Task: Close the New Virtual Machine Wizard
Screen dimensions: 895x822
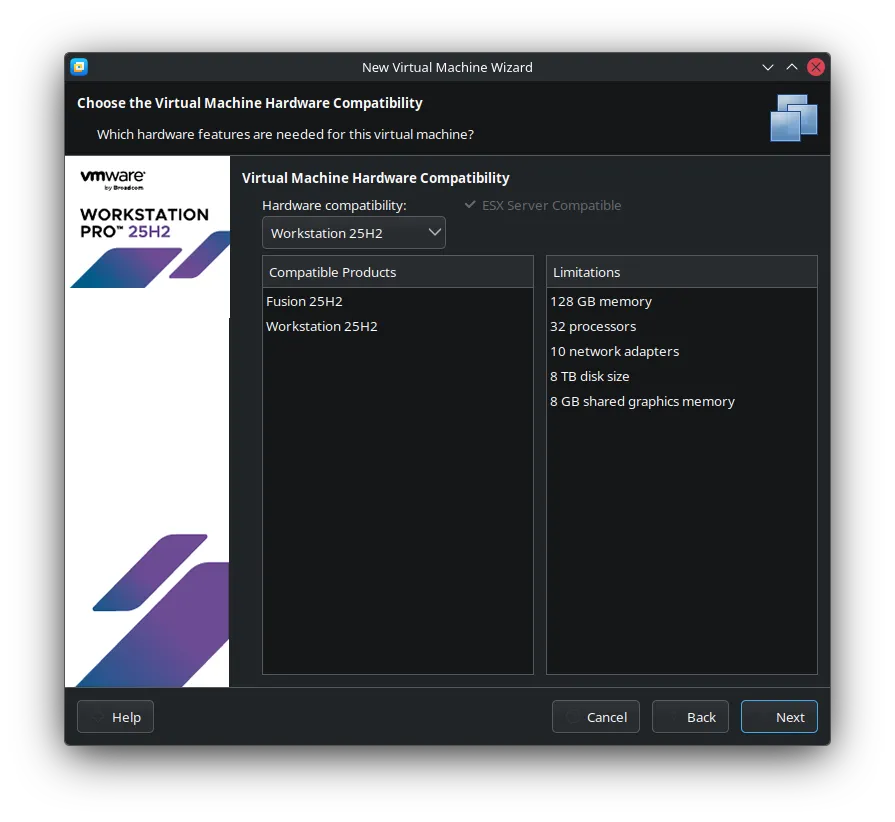Action: (816, 67)
